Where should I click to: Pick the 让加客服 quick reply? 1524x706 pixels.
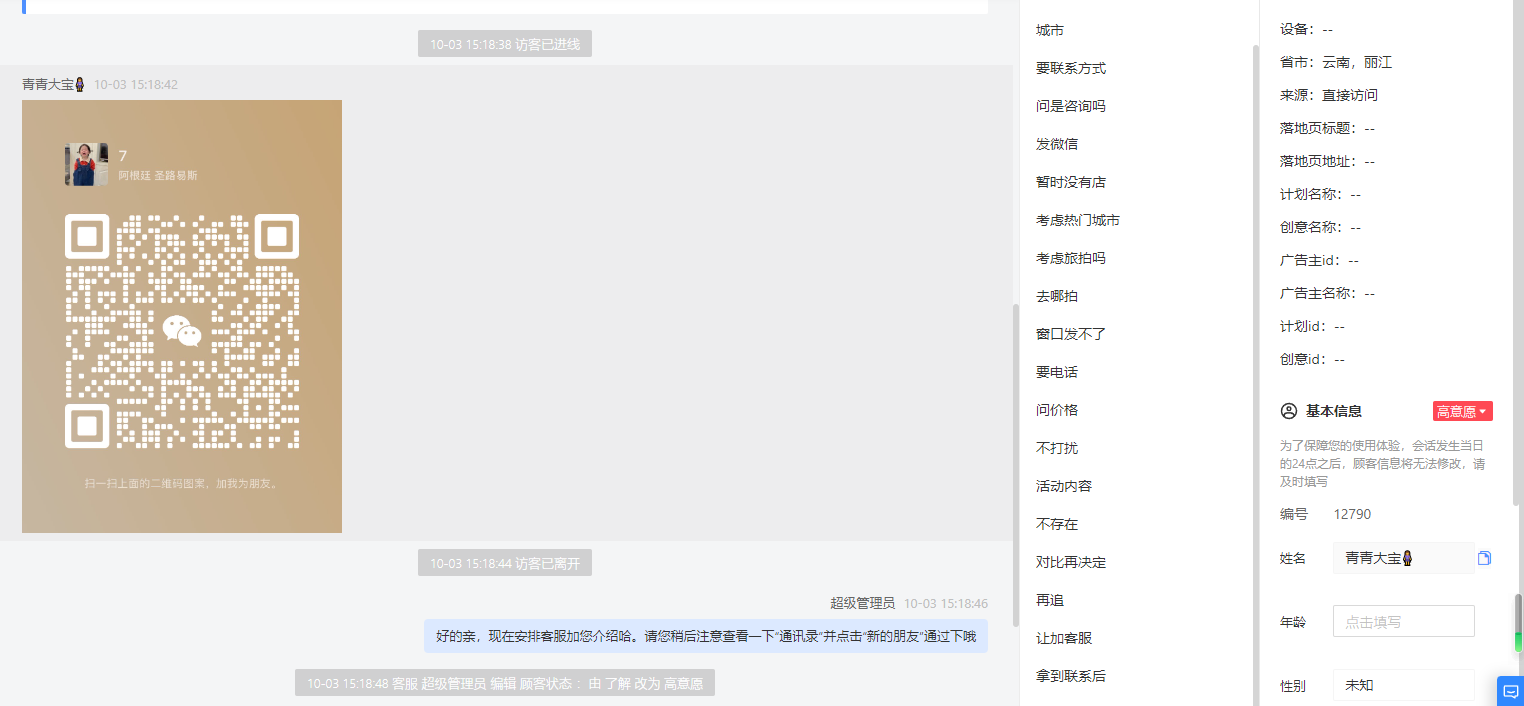pos(1064,639)
